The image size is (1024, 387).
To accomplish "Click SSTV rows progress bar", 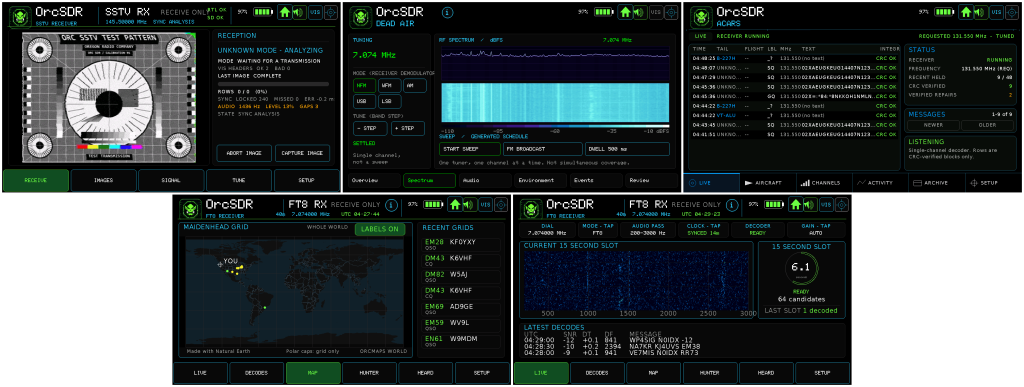I will [x=273, y=84].
